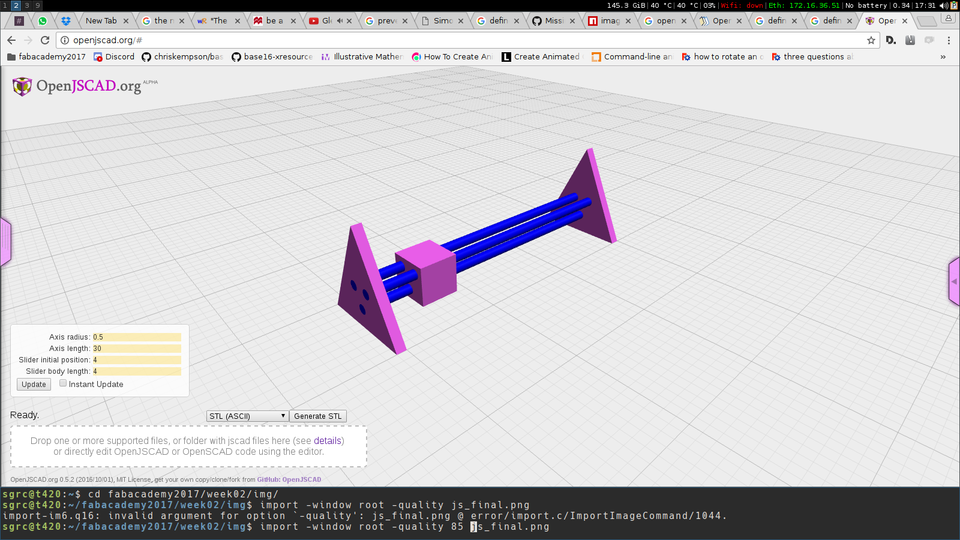Image resolution: width=960 pixels, height=540 pixels.
Task: View site information icon in address bar
Action: tap(65, 40)
